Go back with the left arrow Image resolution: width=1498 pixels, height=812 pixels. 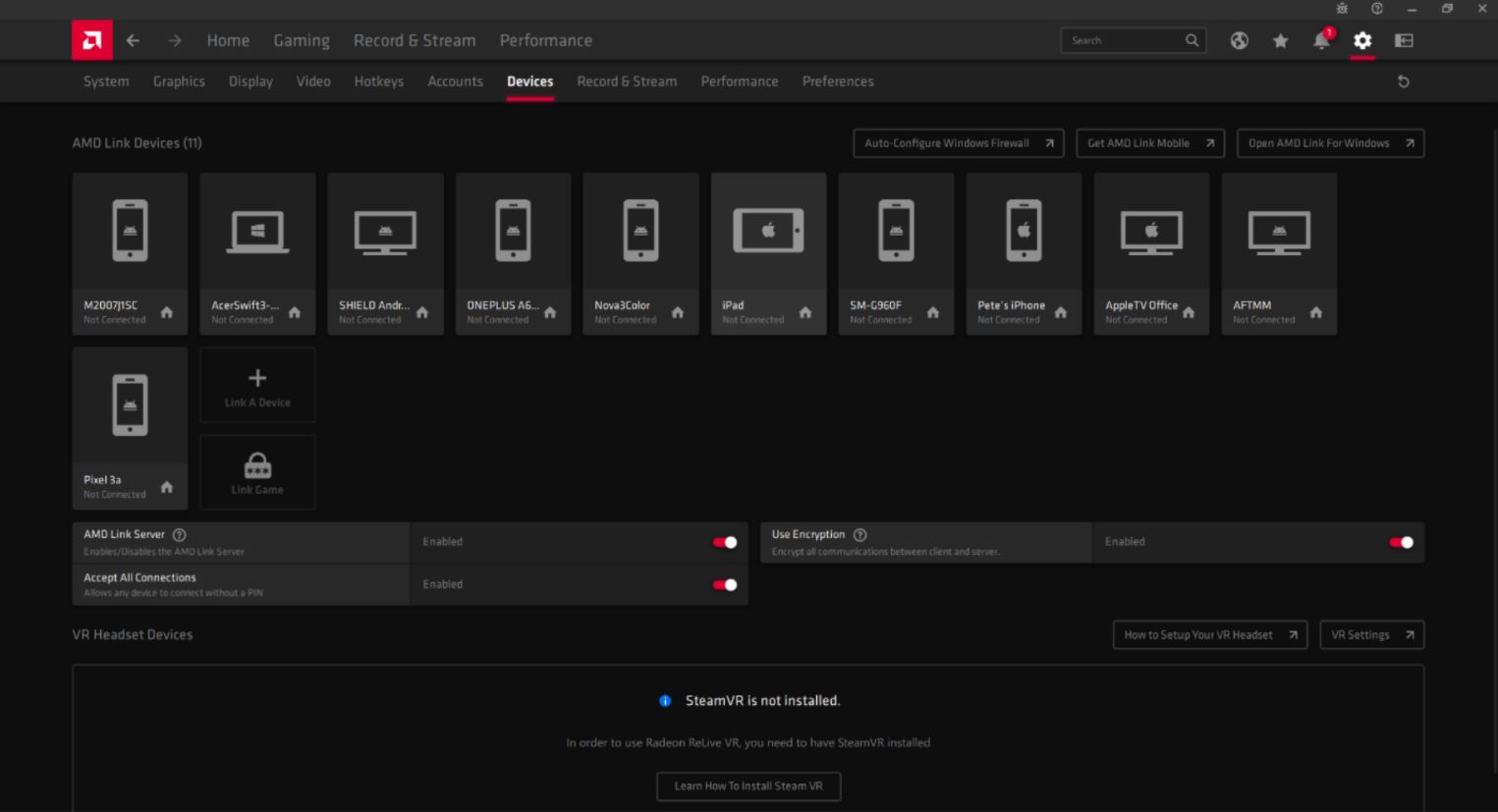click(133, 40)
